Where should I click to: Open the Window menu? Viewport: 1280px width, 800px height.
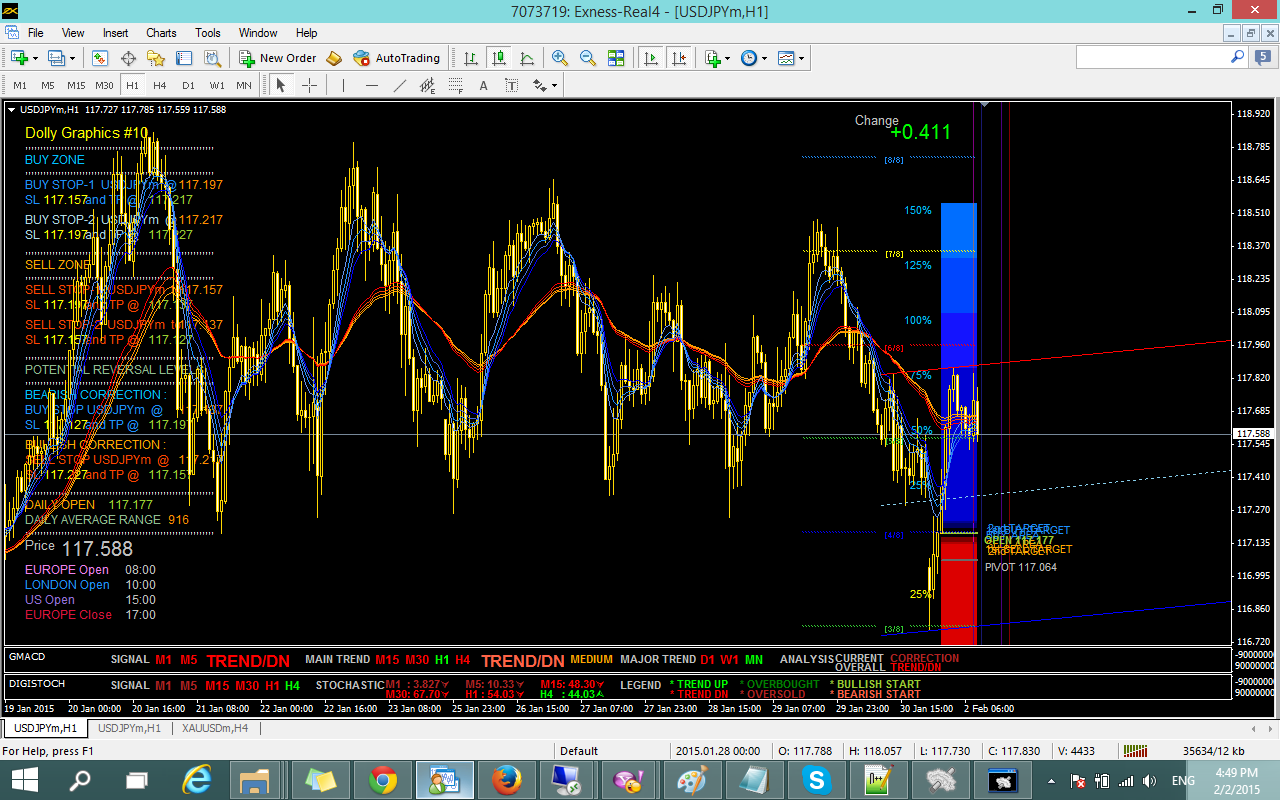(x=258, y=33)
